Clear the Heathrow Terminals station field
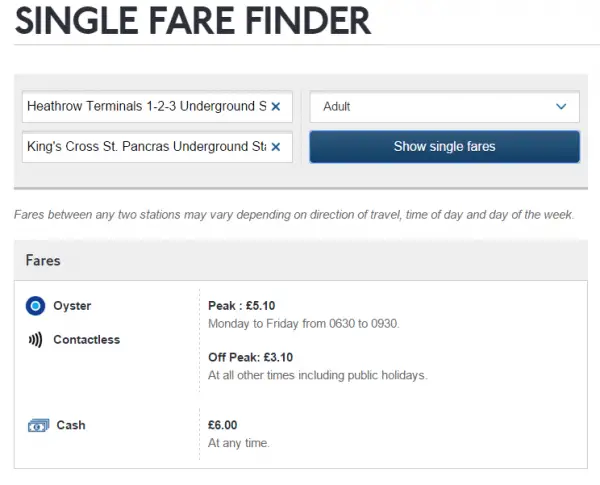This screenshot has height=485, width=600. (x=276, y=107)
